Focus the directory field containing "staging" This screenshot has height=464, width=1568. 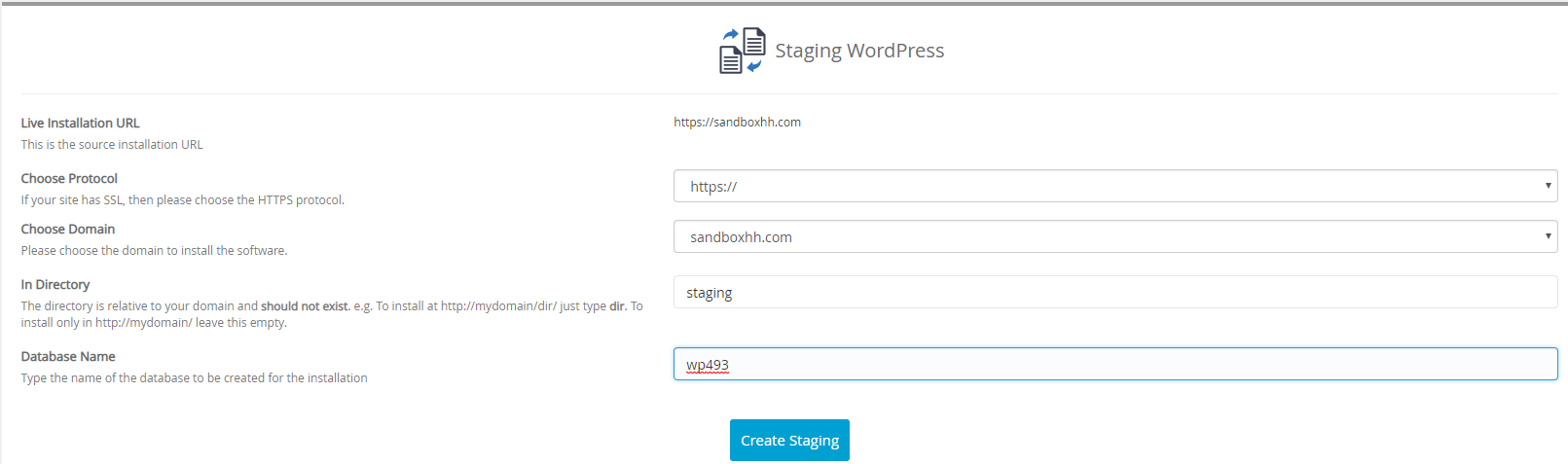coord(1114,292)
